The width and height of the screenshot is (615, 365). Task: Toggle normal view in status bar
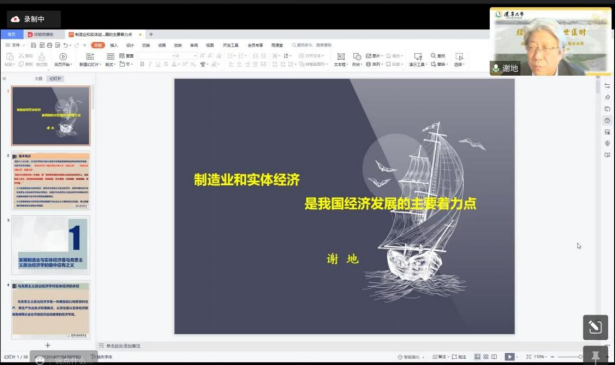pos(477,357)
